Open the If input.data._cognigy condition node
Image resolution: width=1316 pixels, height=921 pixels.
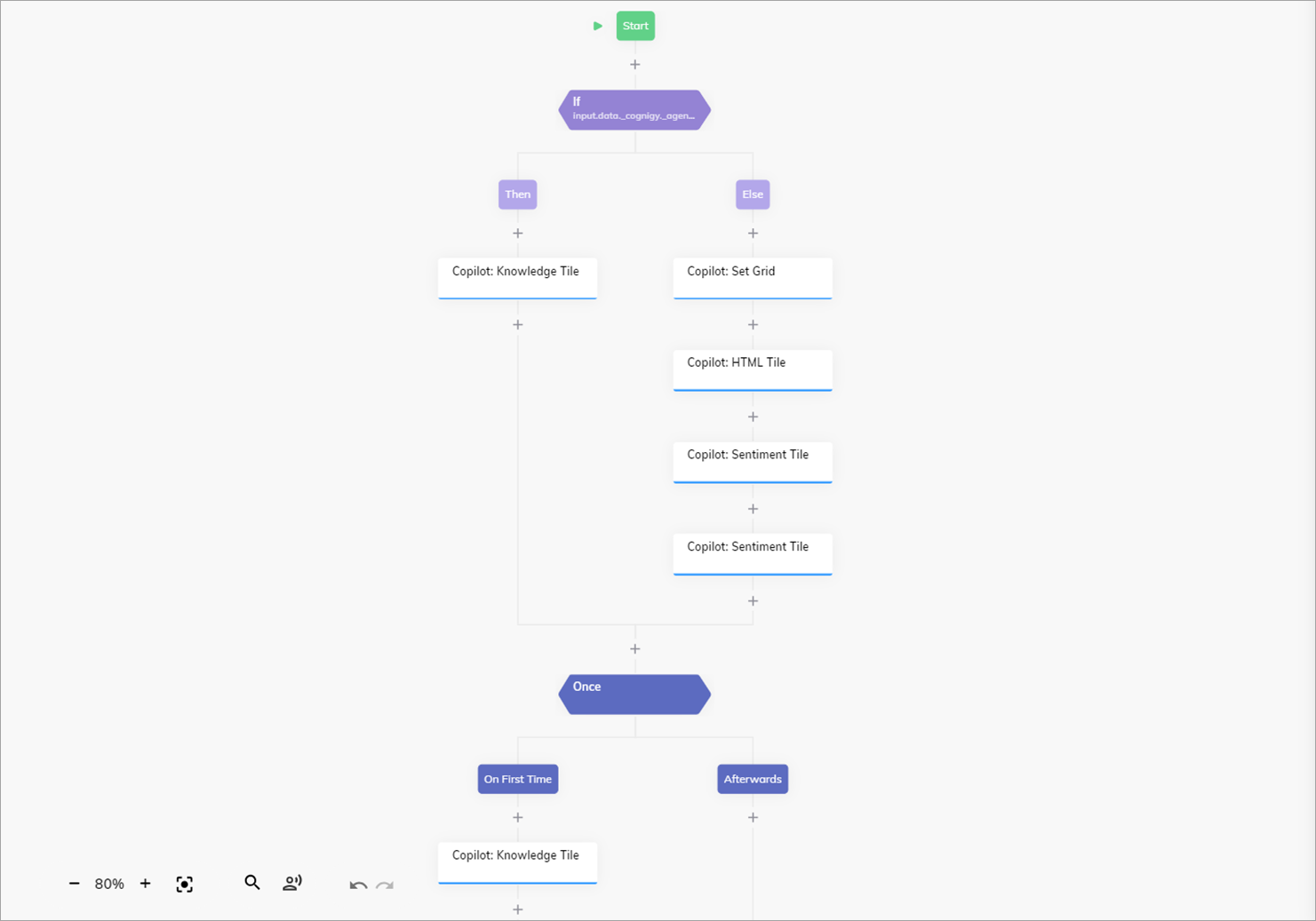coord(634,109)
